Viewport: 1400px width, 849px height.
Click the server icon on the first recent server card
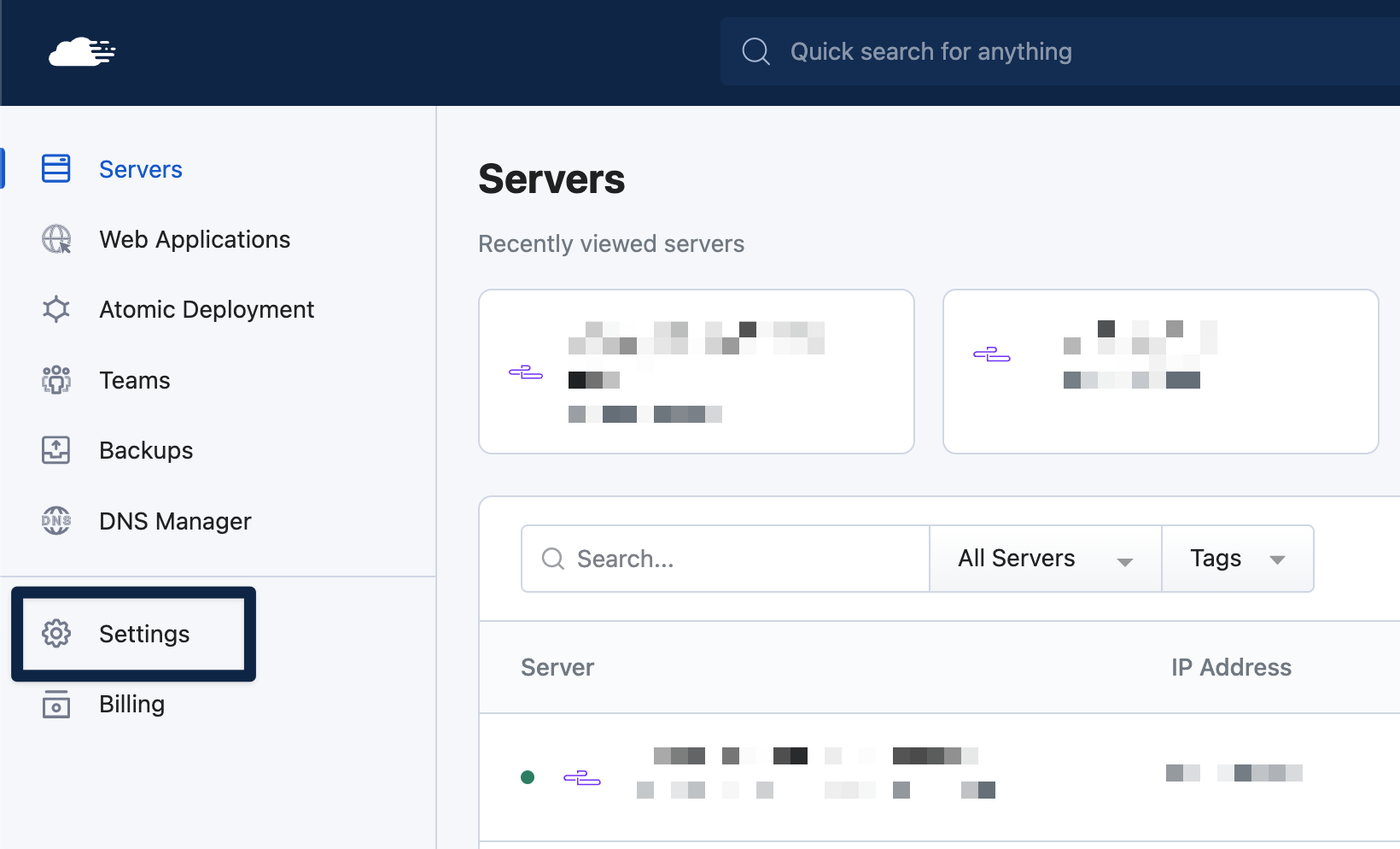pyautogui.click(x=526, y=372)
